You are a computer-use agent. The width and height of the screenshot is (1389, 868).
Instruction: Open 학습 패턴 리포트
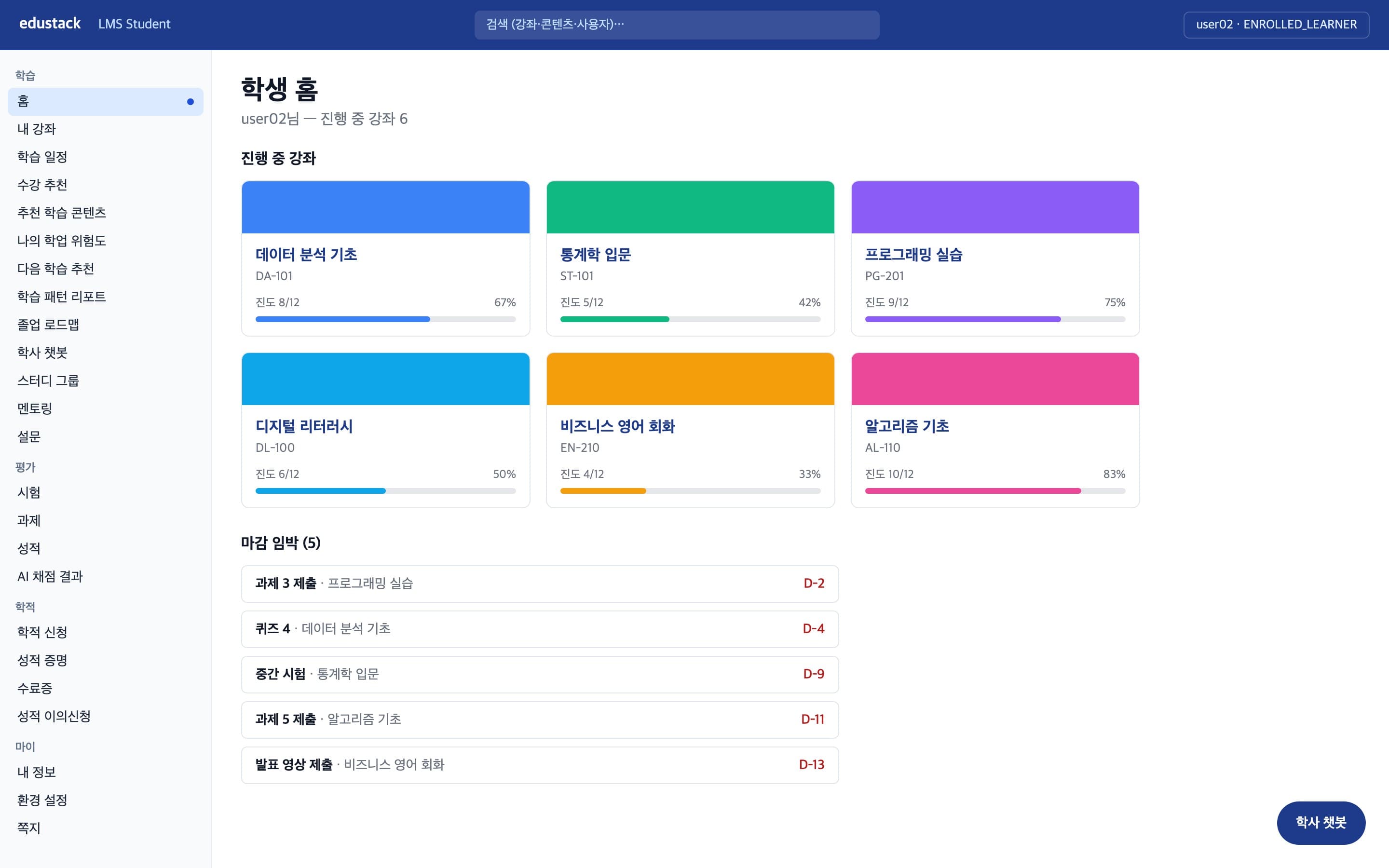coord(106,297)
